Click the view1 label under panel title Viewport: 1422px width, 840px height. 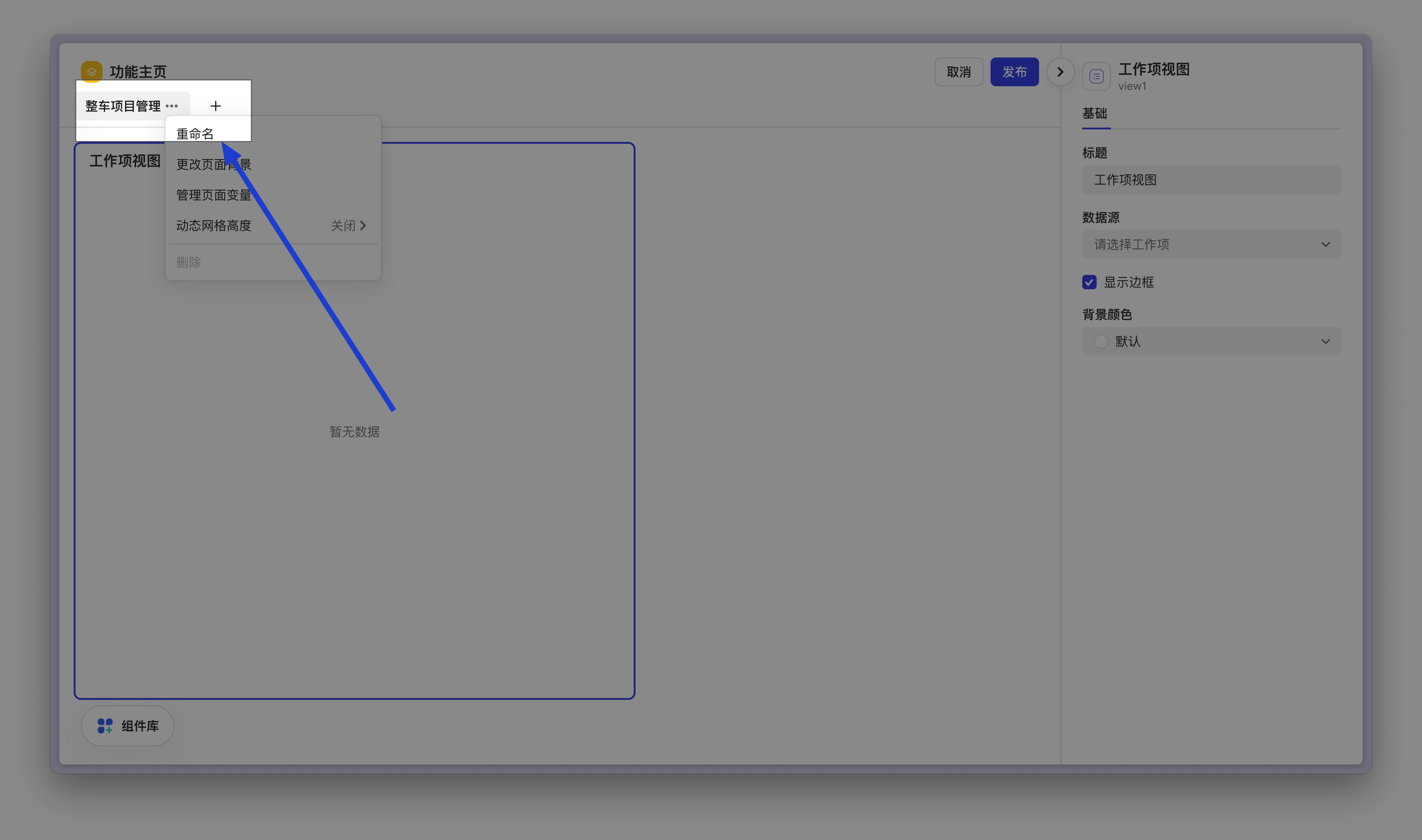[x=1132, y=86]
